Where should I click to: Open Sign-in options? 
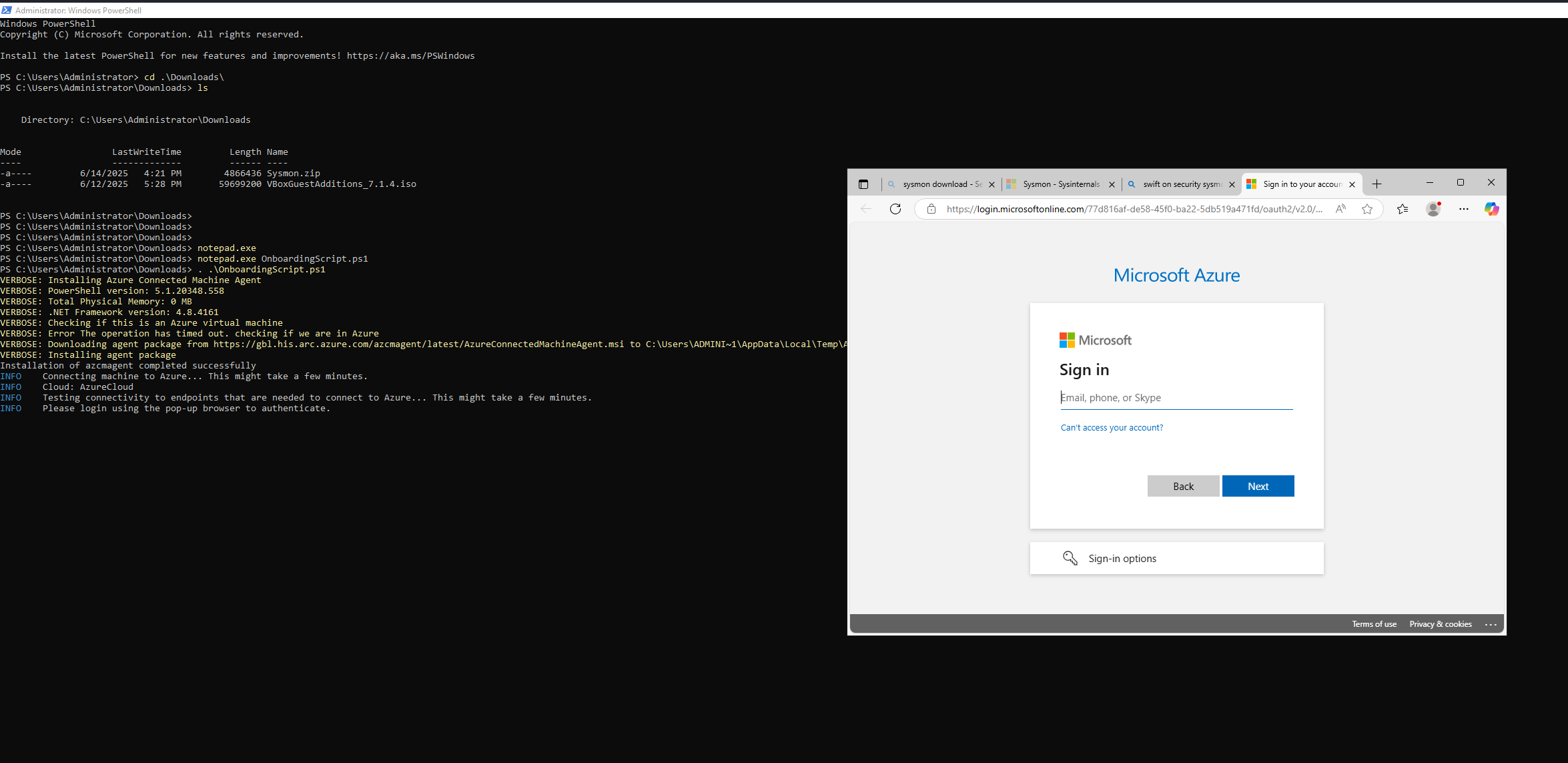click(x=1176, y=558)
